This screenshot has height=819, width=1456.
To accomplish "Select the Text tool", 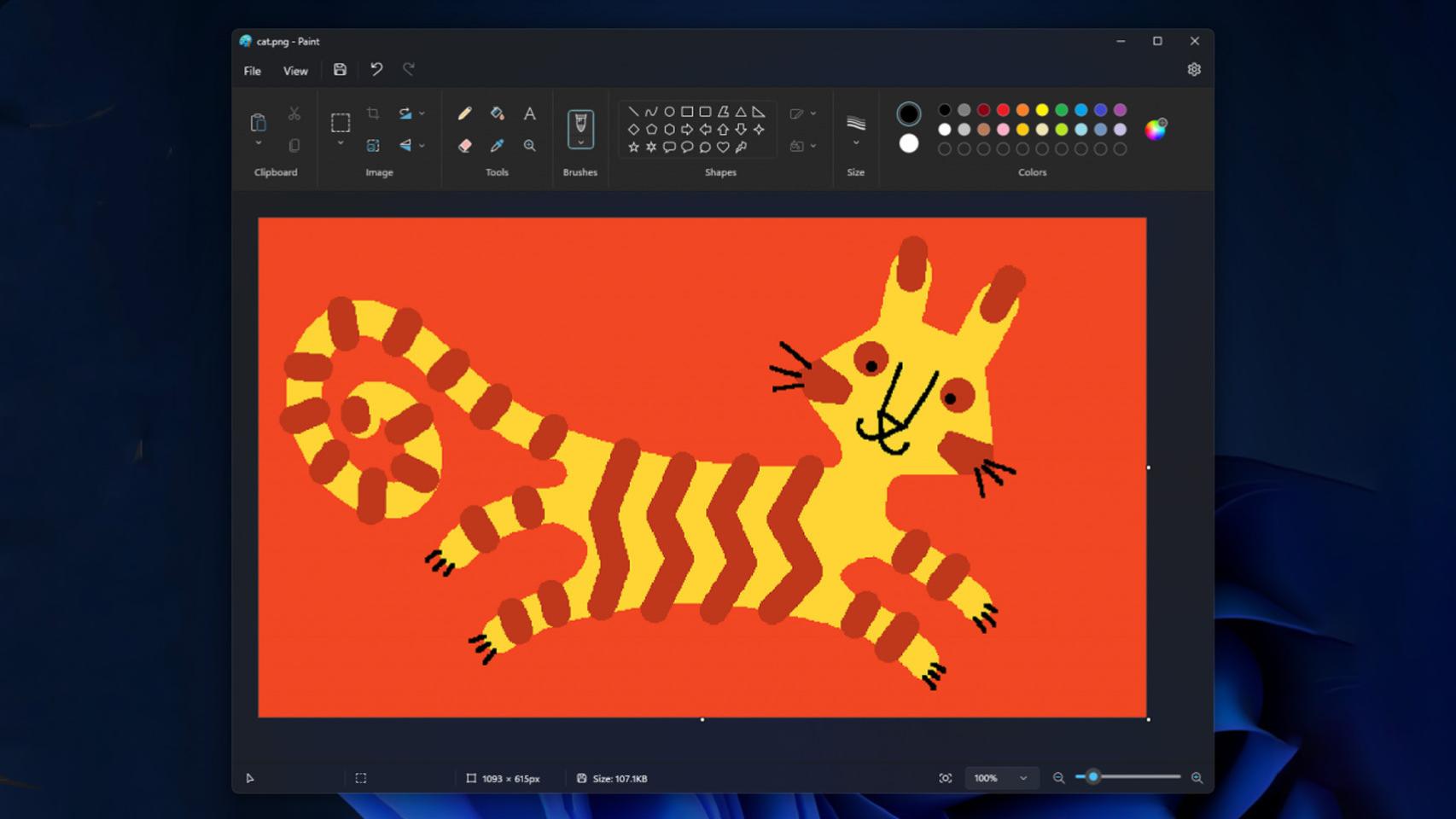I will point(529,113).
